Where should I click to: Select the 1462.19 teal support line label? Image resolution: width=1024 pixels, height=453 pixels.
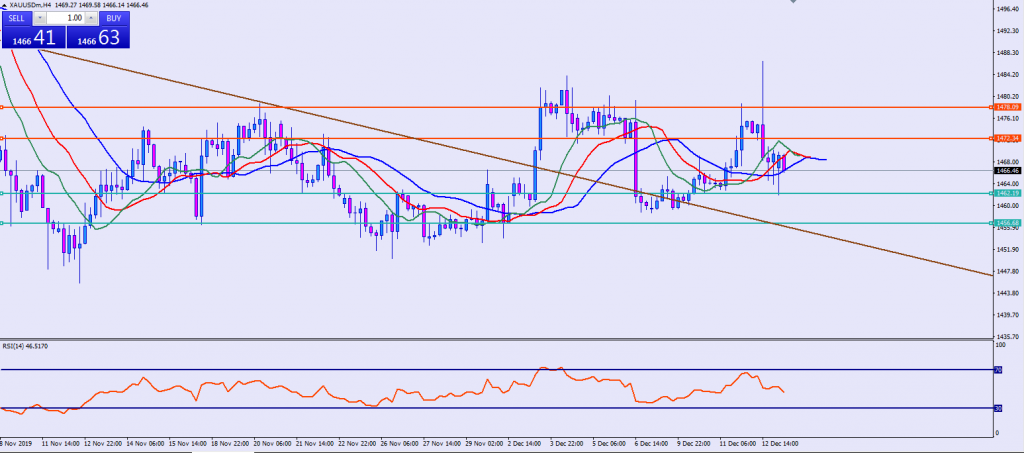[x=1006, y=193]
